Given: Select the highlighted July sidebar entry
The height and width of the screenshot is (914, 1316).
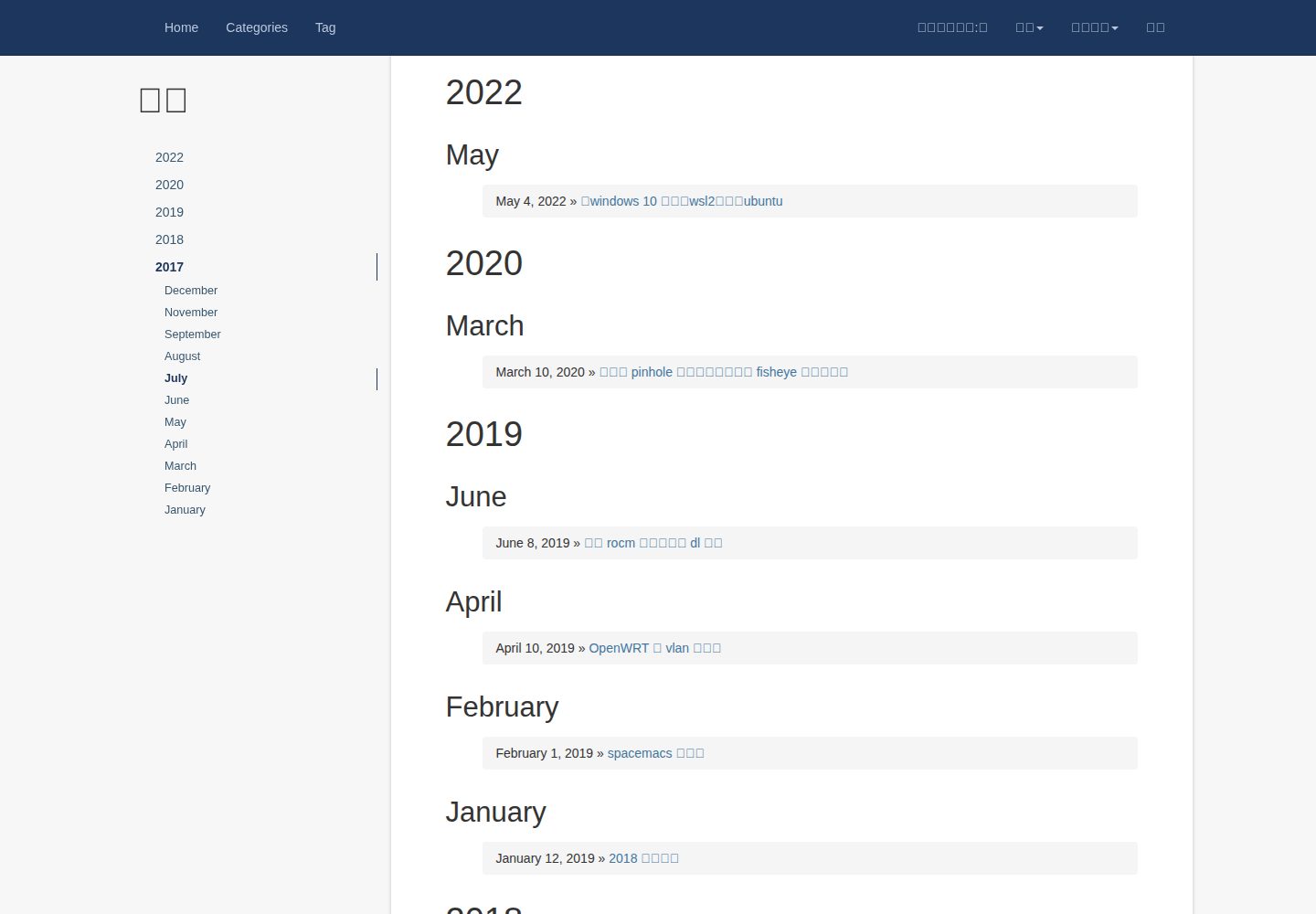Looking at the screenshot, I should coord(176,378).
